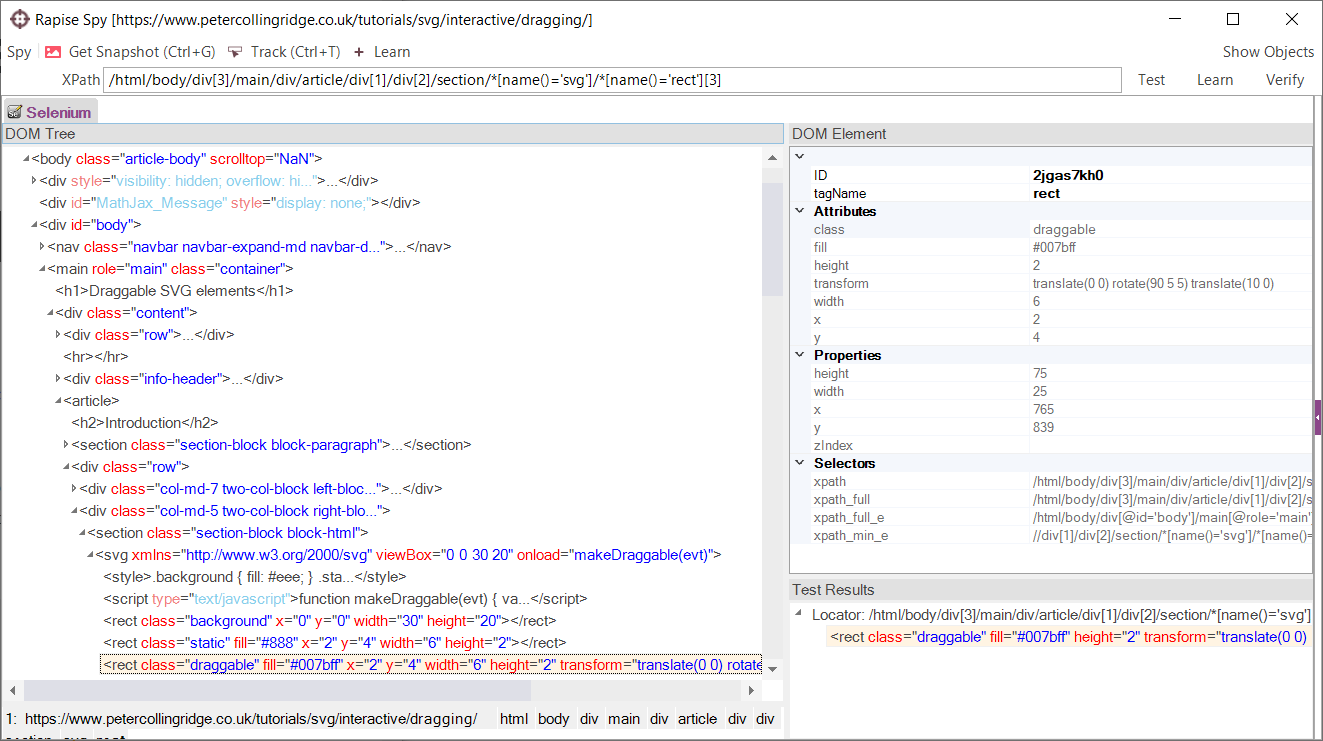Click the DOM tree horizontal scrollbar
Screen dimensions: 1323x741
277,691
